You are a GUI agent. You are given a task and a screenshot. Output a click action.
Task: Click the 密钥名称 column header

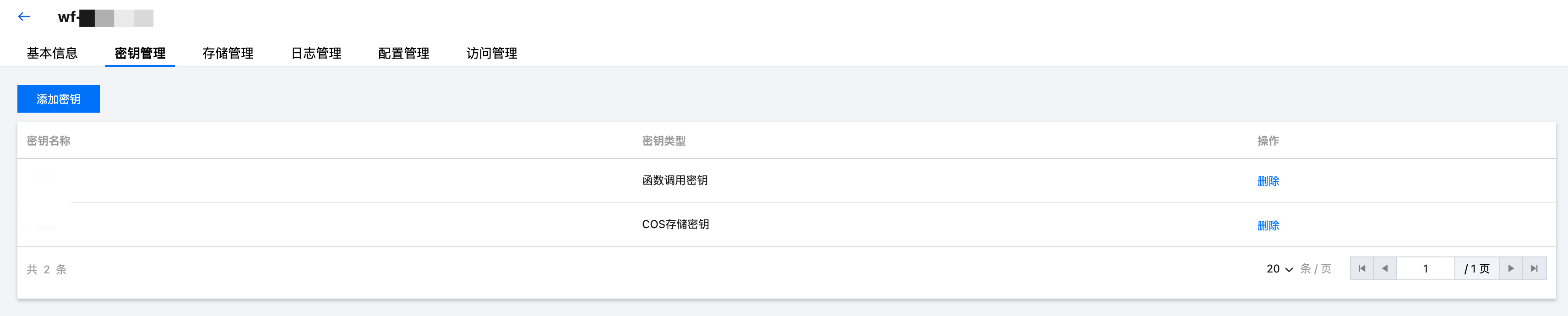coord(49,141)
